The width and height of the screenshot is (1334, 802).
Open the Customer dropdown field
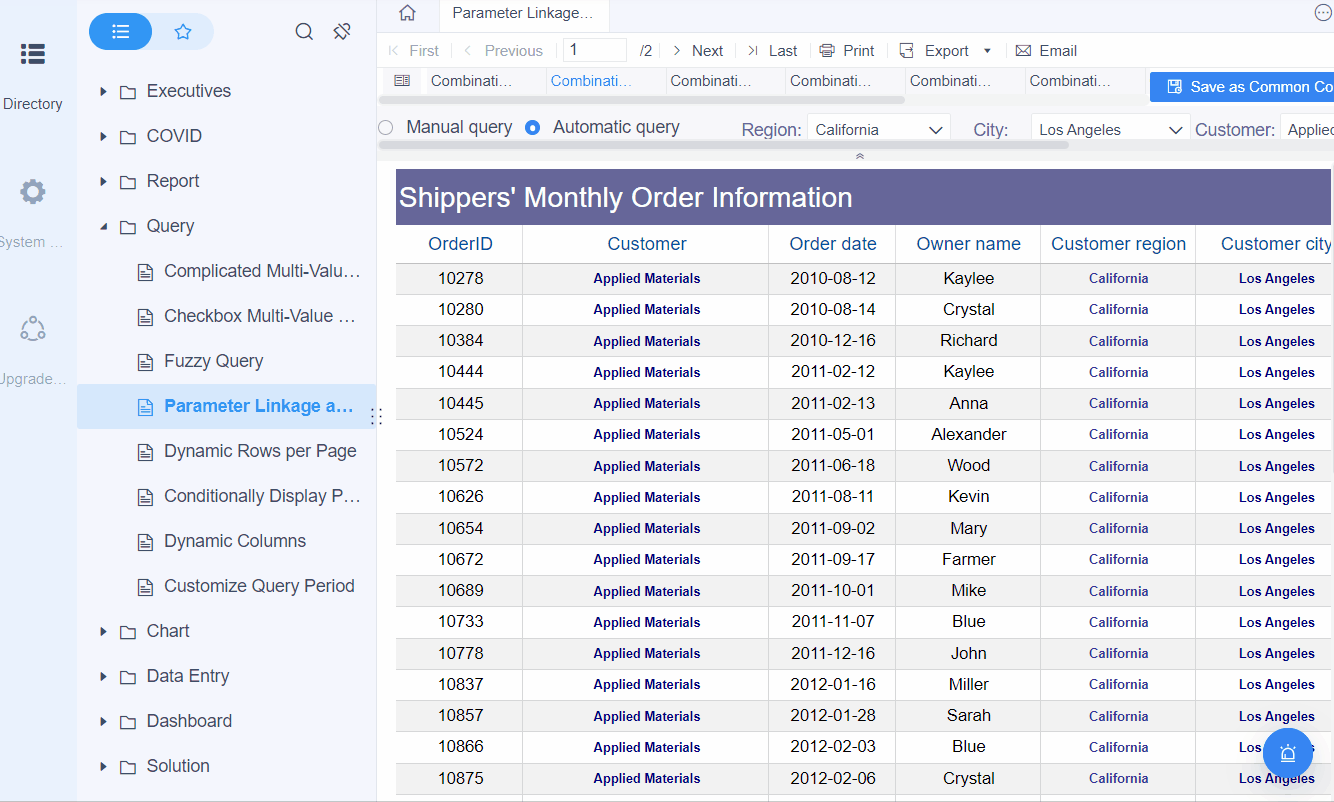[x=1307, y=129]
